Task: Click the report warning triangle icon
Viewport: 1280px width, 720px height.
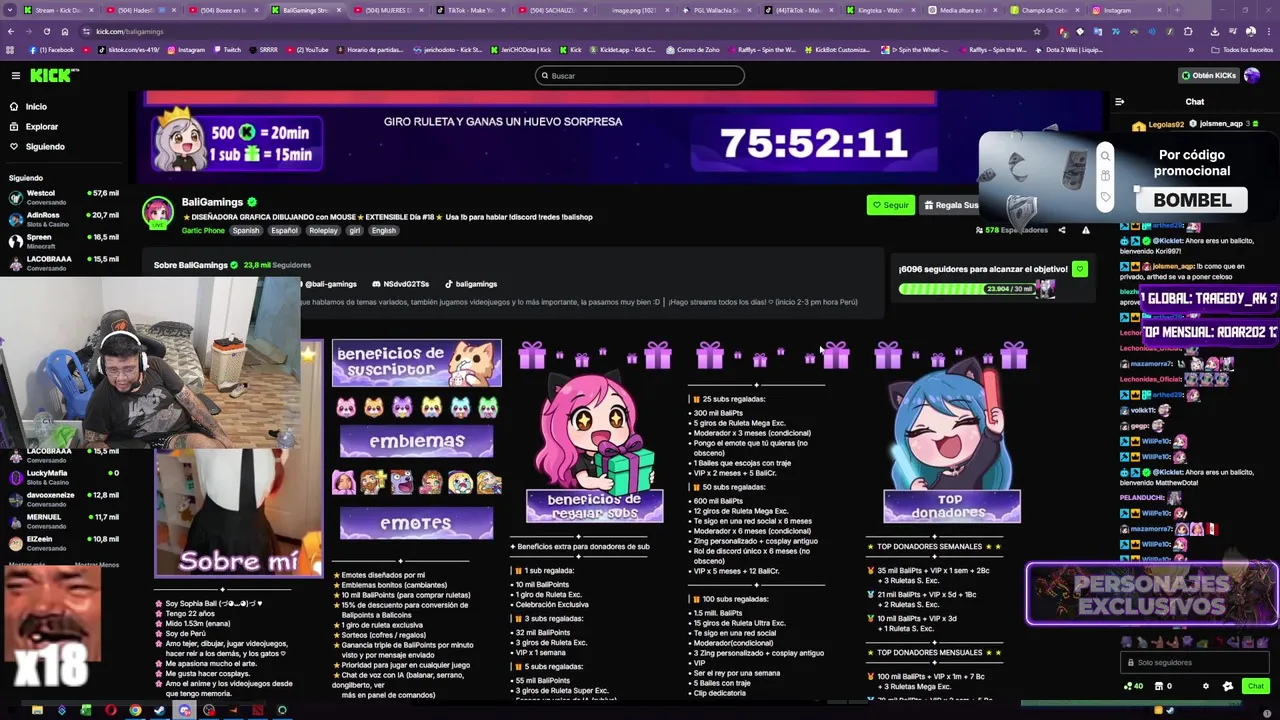Action: 1086,230
